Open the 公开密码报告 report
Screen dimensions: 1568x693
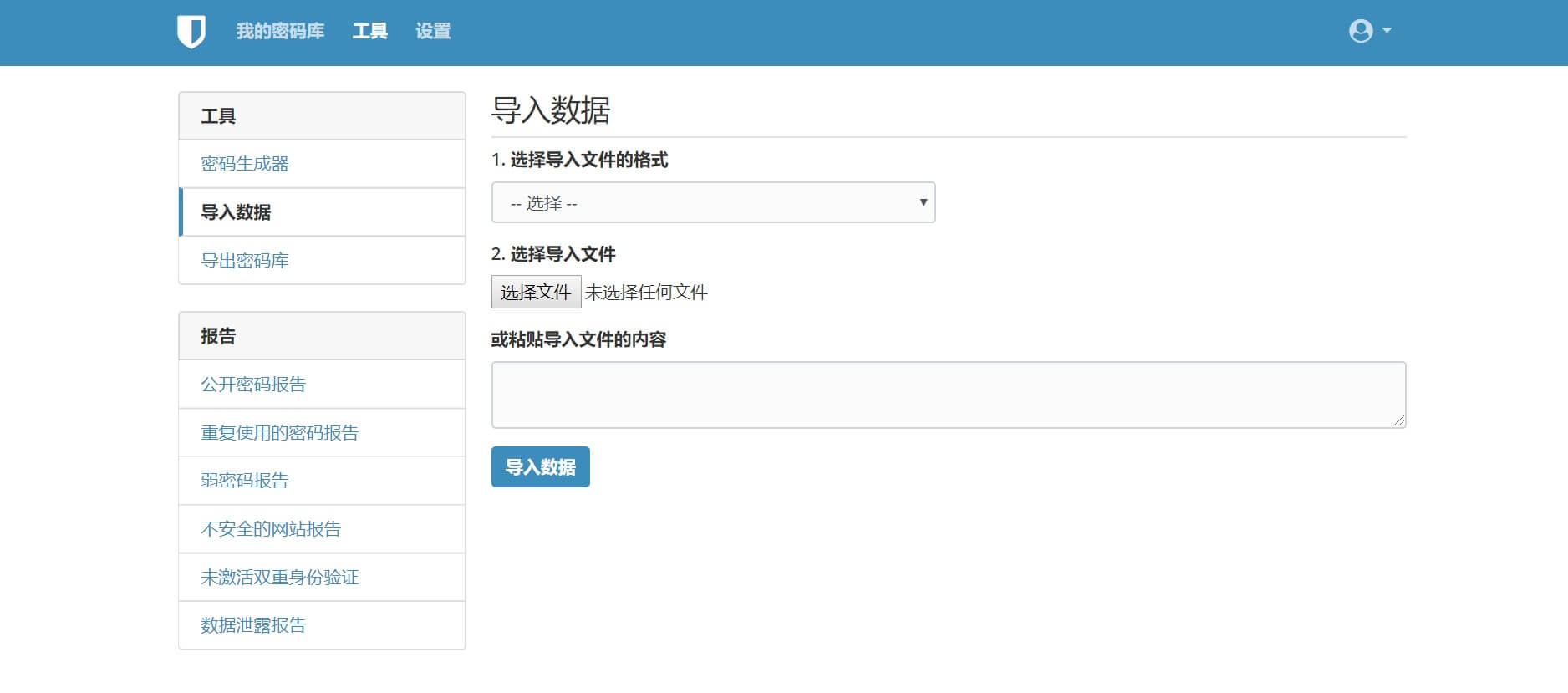coord(253,385)
